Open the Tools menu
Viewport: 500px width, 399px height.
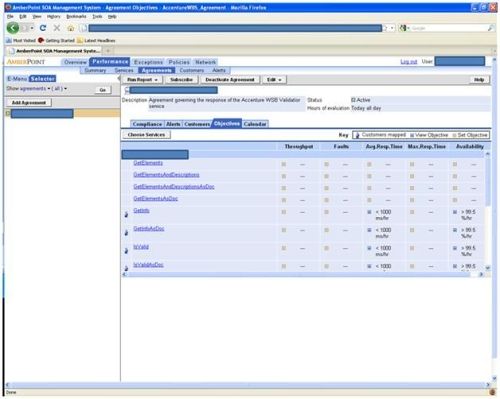[x=97, y=16]
